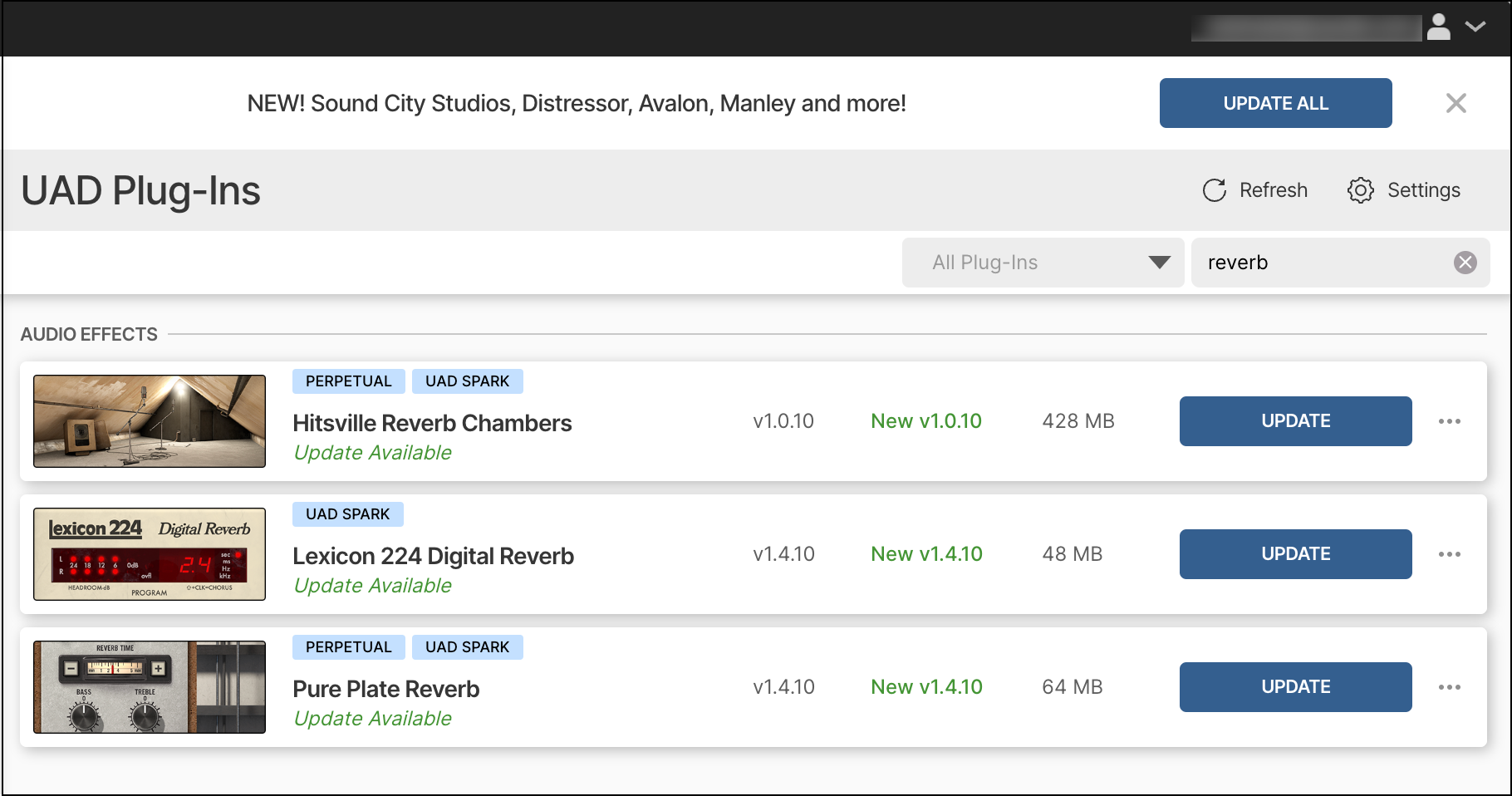Viewport: 1512px width, 796px height.
Task: Open more options for Pure Plate Reverb
Action: click(x=1450, y=687)
